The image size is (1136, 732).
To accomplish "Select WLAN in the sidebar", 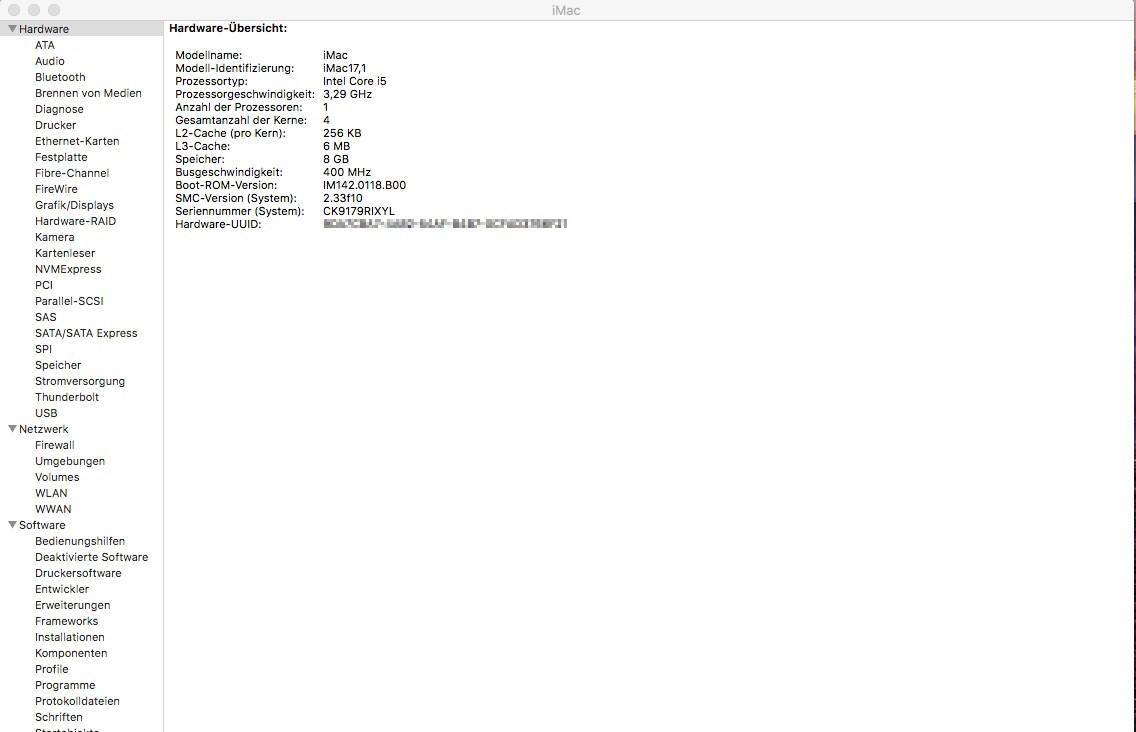I will (x=51, y=493).
